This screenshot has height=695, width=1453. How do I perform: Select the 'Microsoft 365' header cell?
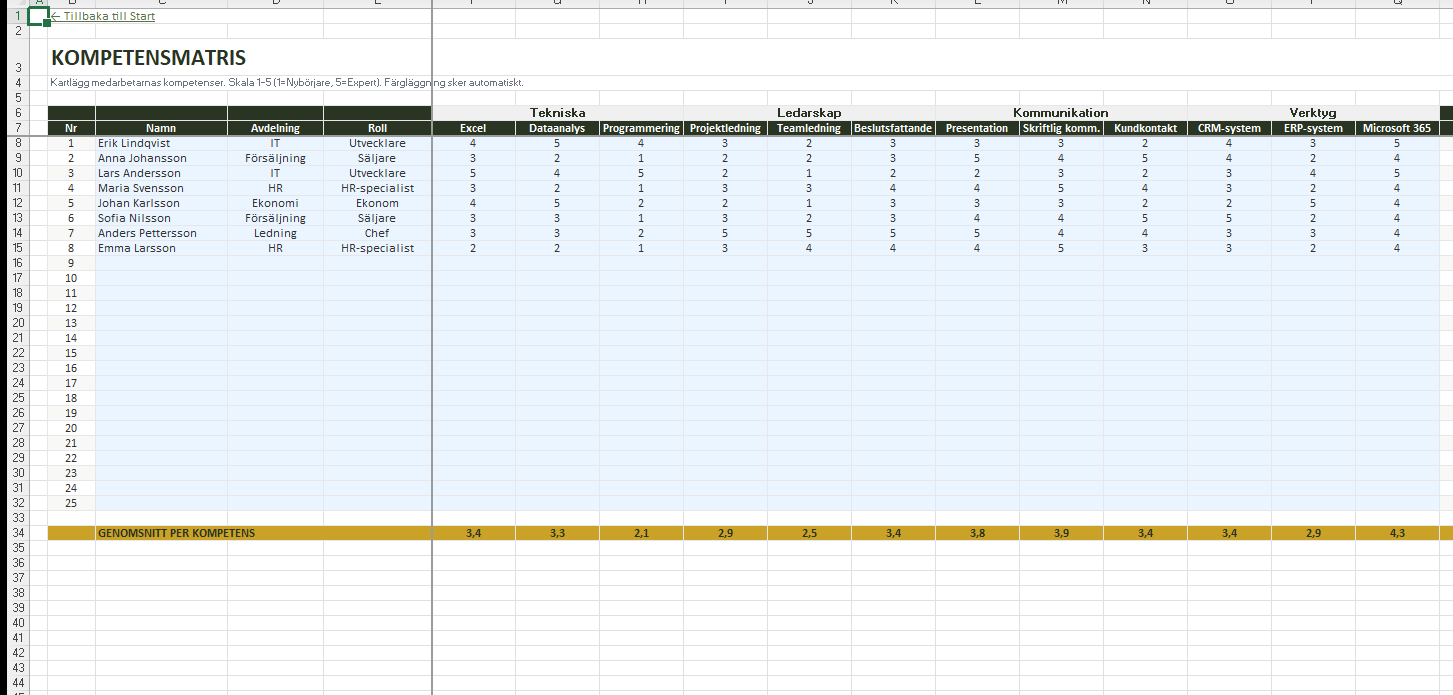coord(1397,128)
